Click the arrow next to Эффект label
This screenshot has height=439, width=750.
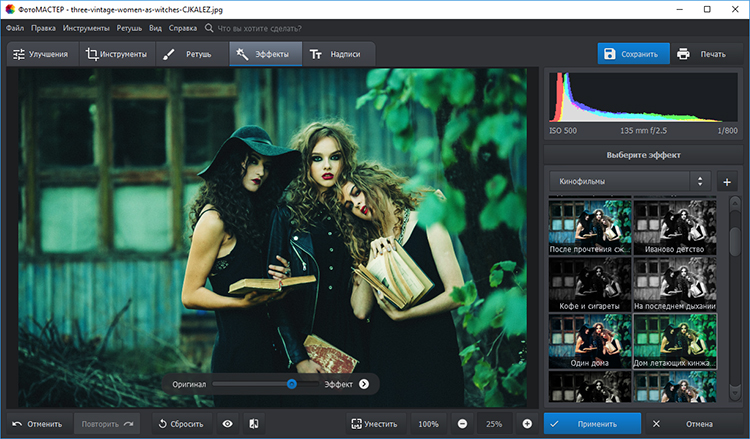(364, 383)
